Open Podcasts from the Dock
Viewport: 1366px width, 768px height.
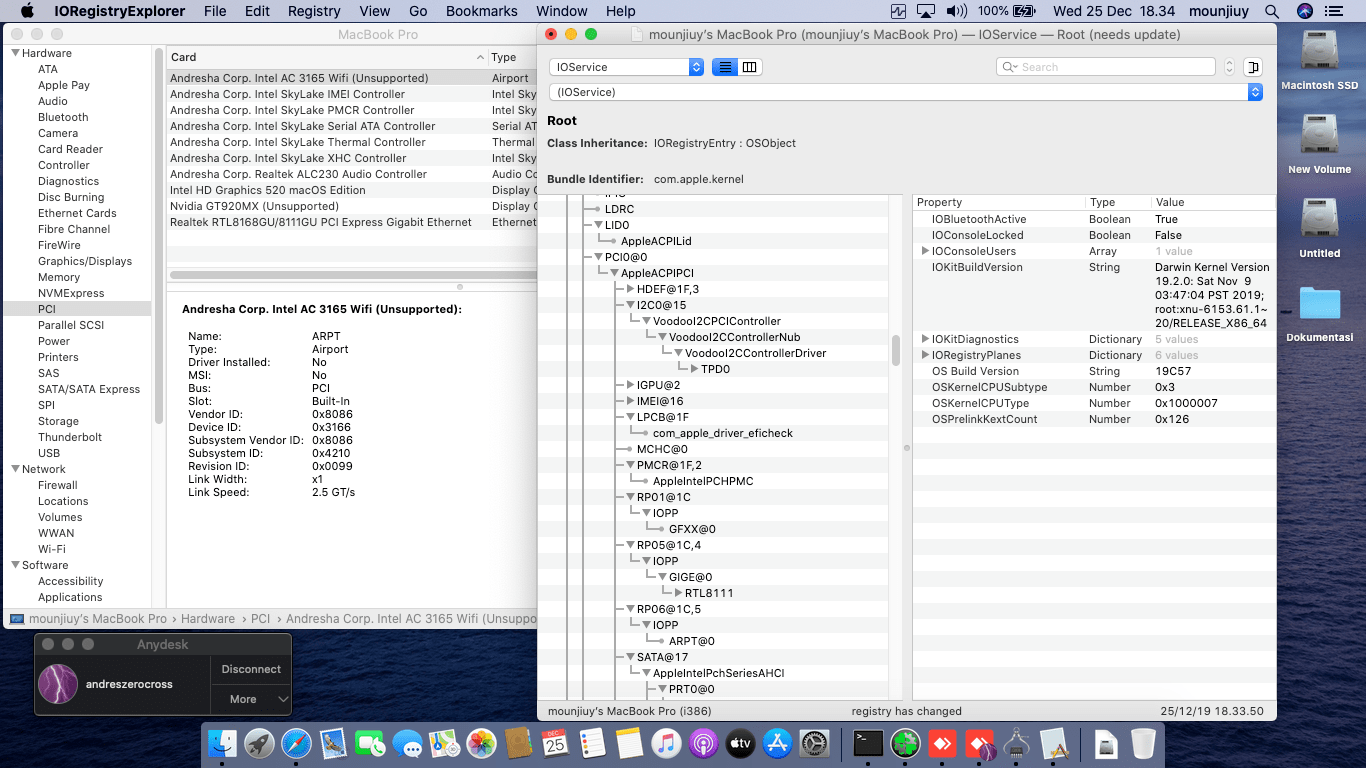tap(703, 743)
